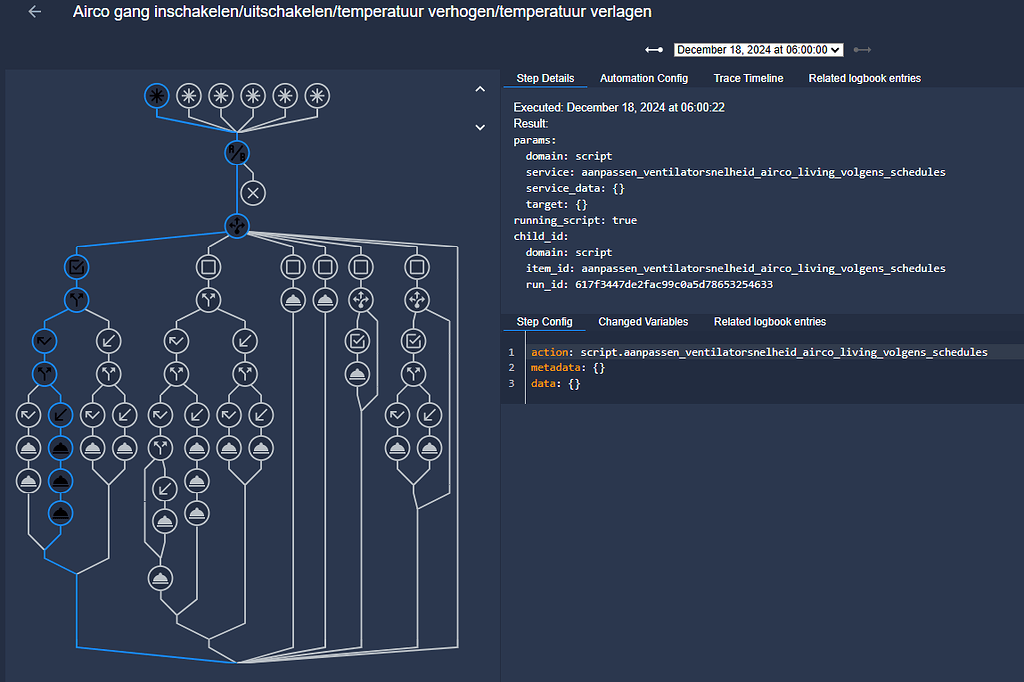The height and width of the screenshot is (682, 1024).
Task: Click the X circle node below condition
Action: (253, 193)
